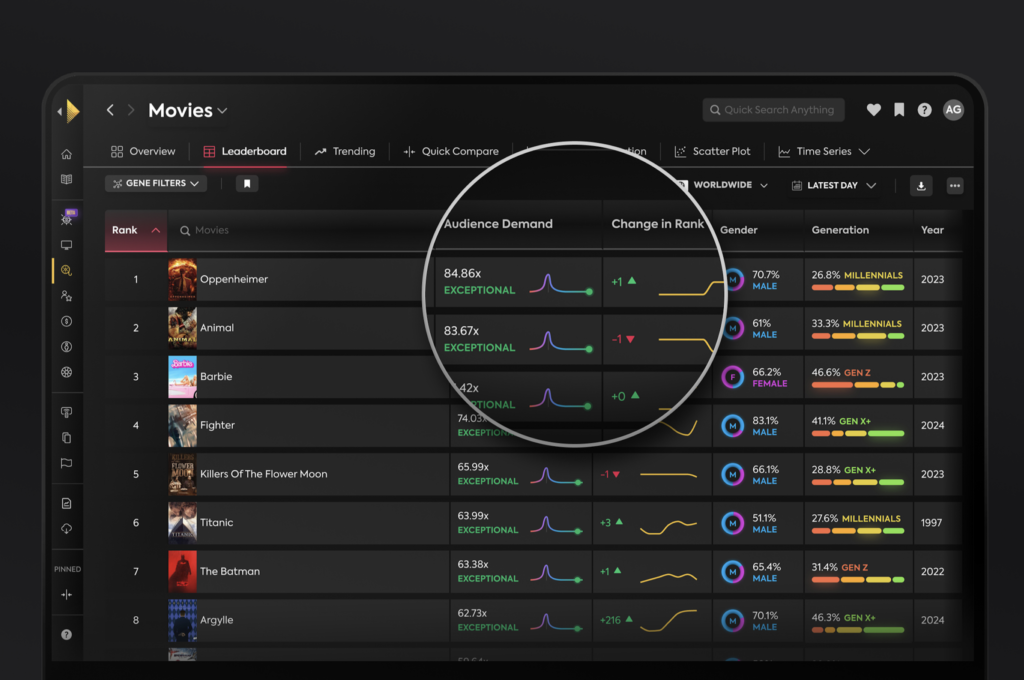The height and width of the screenshot is (680, 1024).
Task: Click the back arrow beside Movies
Action: [x=110, y=110]
